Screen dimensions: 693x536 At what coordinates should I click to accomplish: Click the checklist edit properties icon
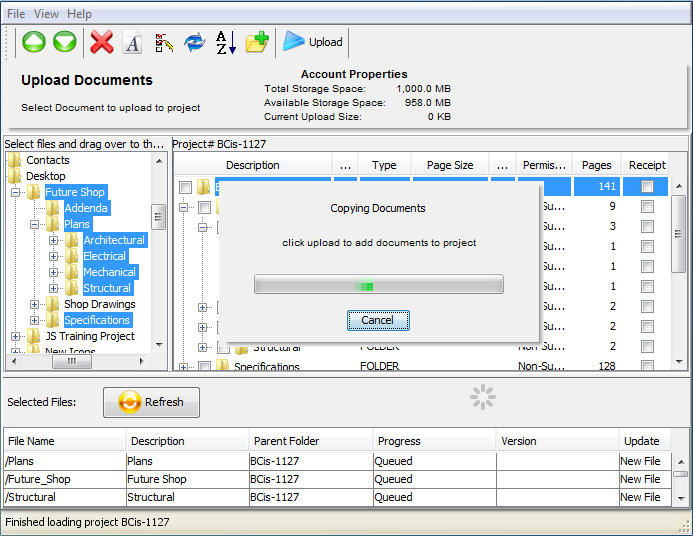tap(164, 42)
